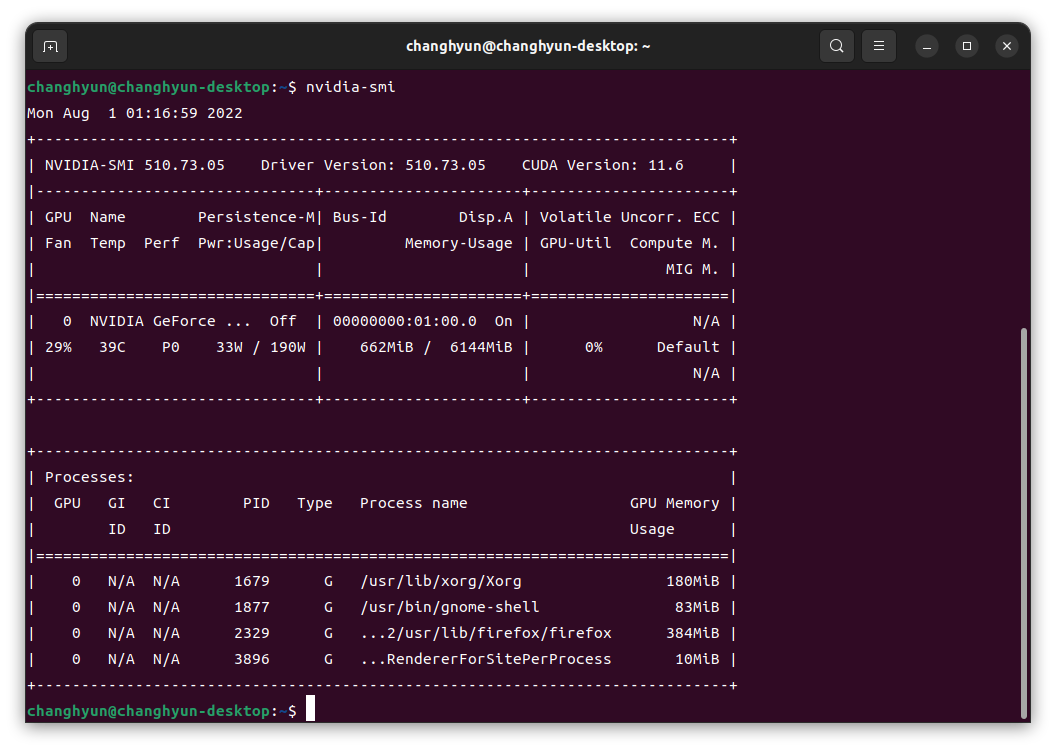Click PID 3896

(x=252, y=659)
